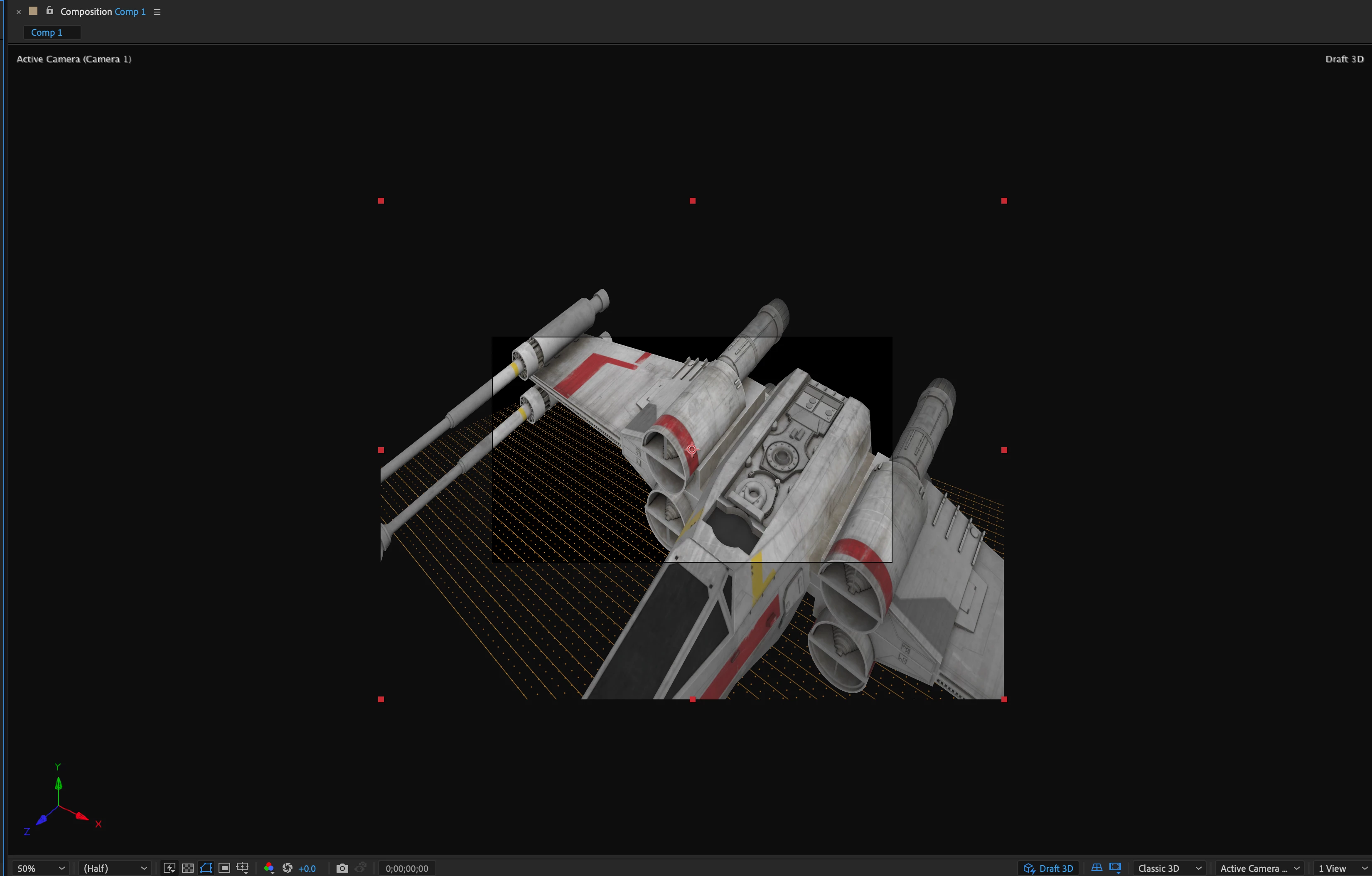Screen dimensions: 1372x876
Task: Take a snapshot with camera icon
Action: [342, 867]
